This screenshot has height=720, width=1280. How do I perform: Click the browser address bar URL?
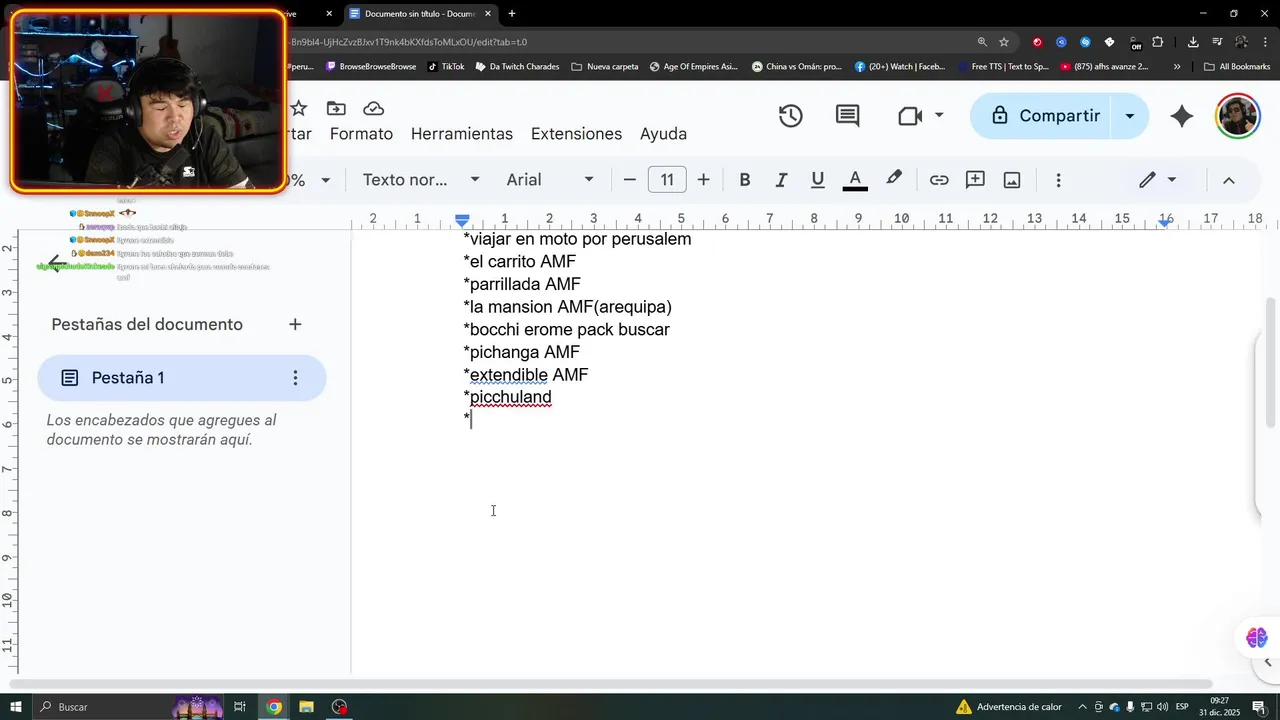coord(409,42)
